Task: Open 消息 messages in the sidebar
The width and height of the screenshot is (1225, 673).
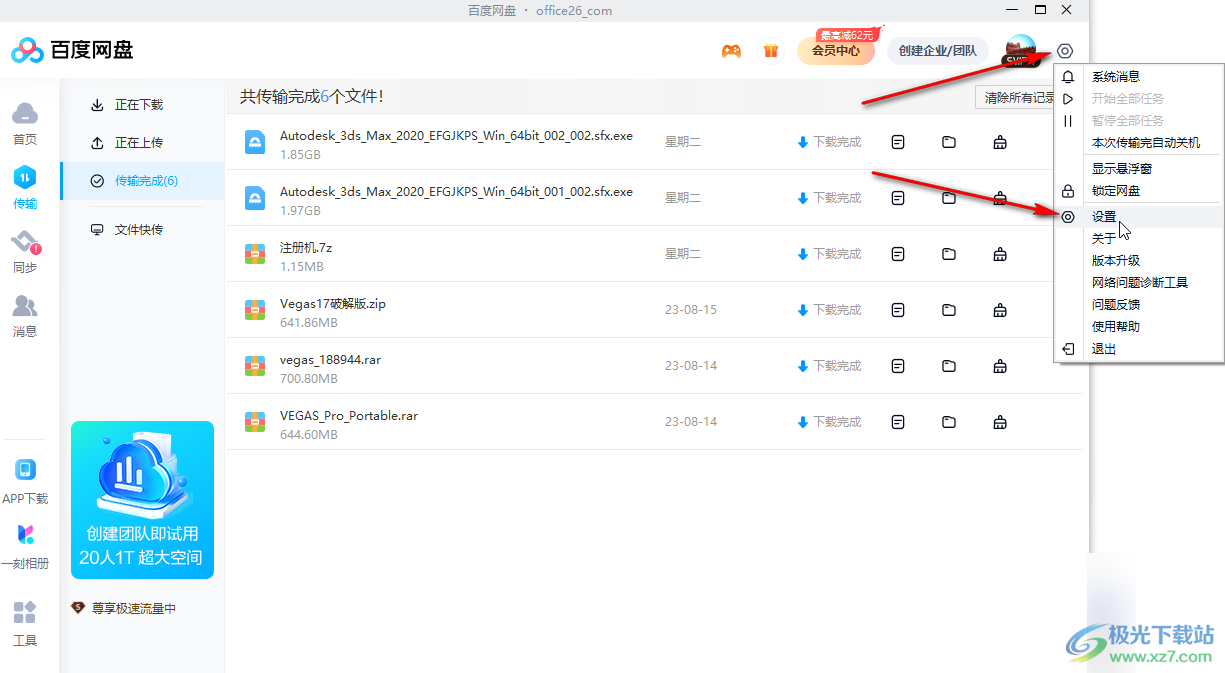Action: pyautogui.click(x=25, y=316)
